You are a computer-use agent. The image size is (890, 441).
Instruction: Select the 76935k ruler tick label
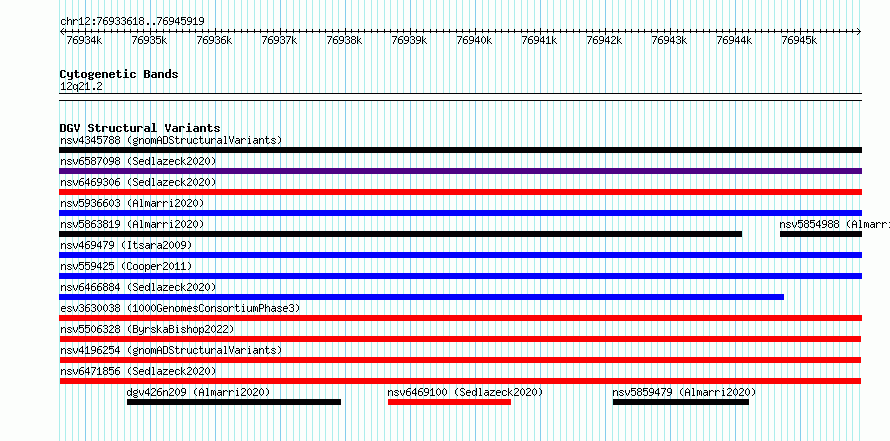pyautogui.click(x=149, y=40)
